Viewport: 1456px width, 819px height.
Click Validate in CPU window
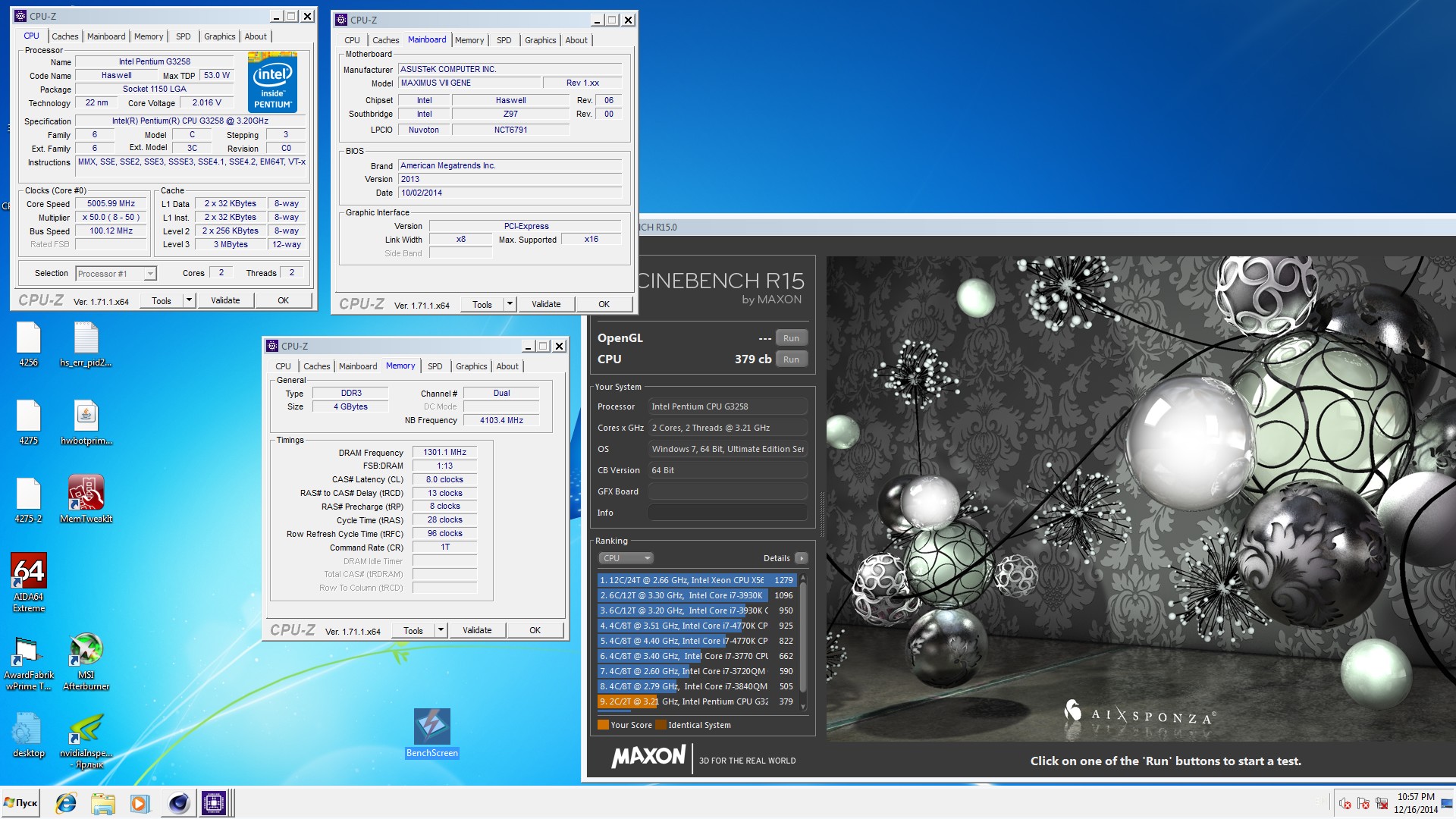pos(225,300)
